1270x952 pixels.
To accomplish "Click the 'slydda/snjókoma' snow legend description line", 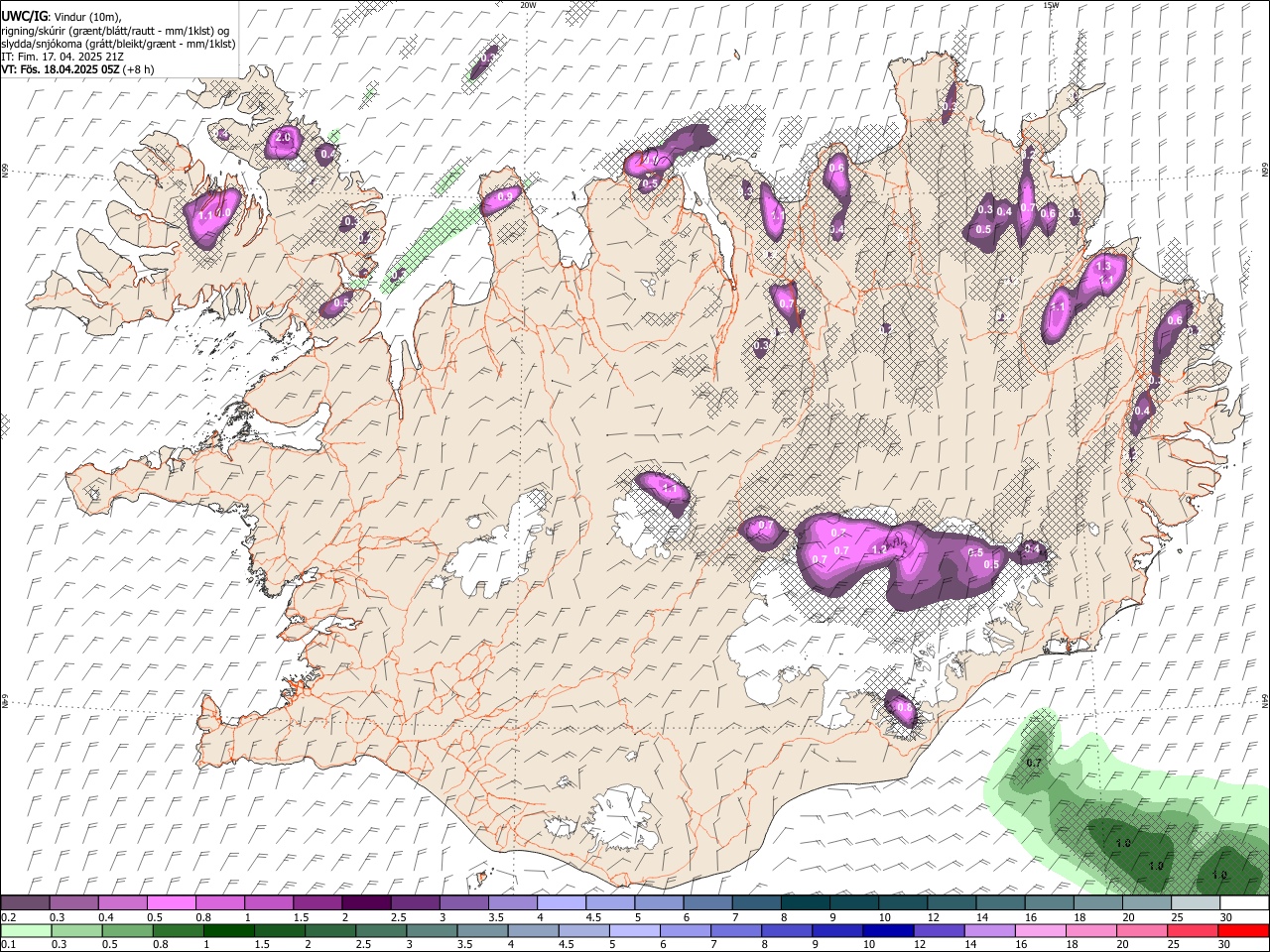I will click(x=118, y=44).
